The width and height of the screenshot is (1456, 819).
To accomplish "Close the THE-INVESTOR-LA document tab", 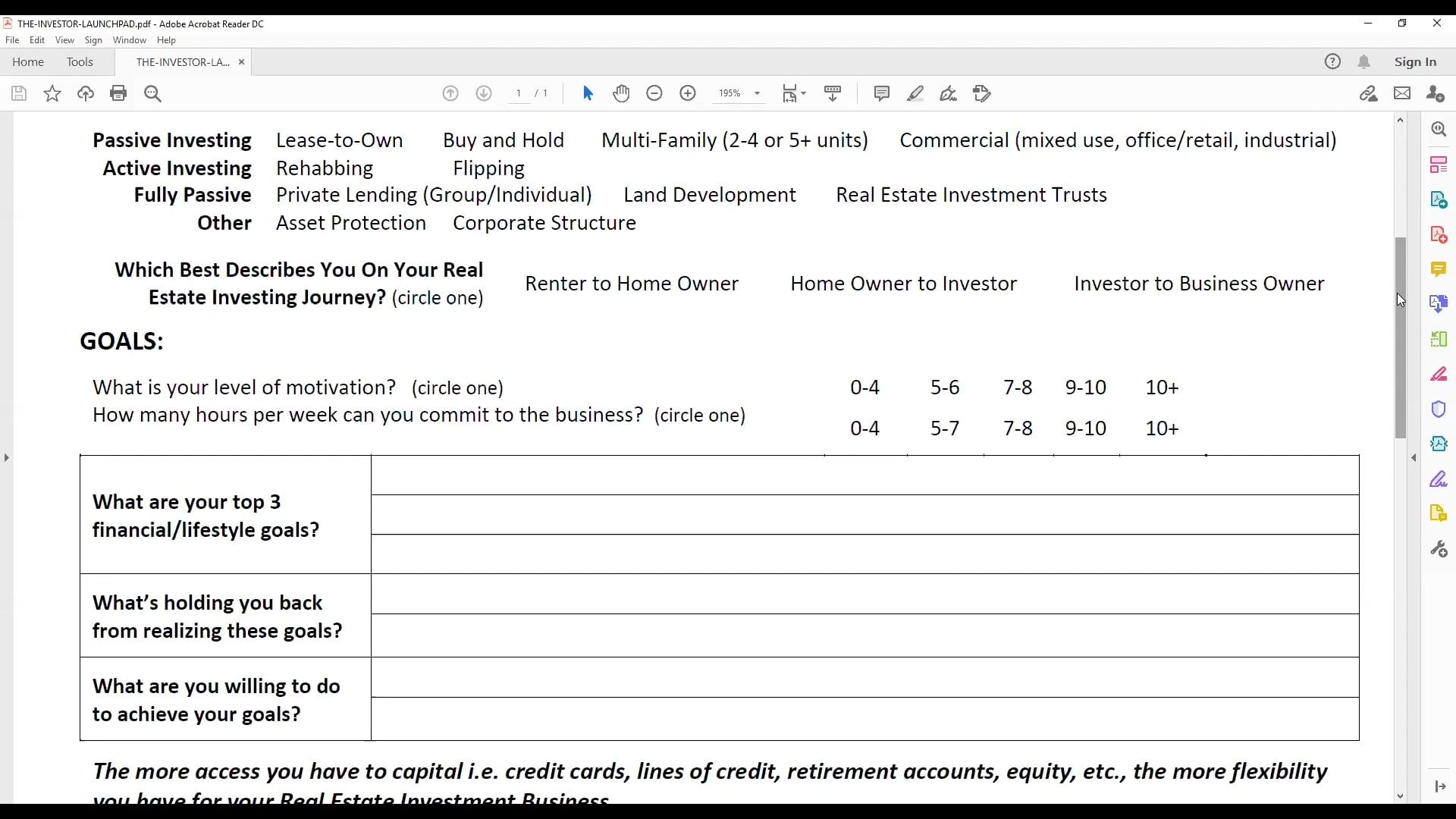I will 241,62.
